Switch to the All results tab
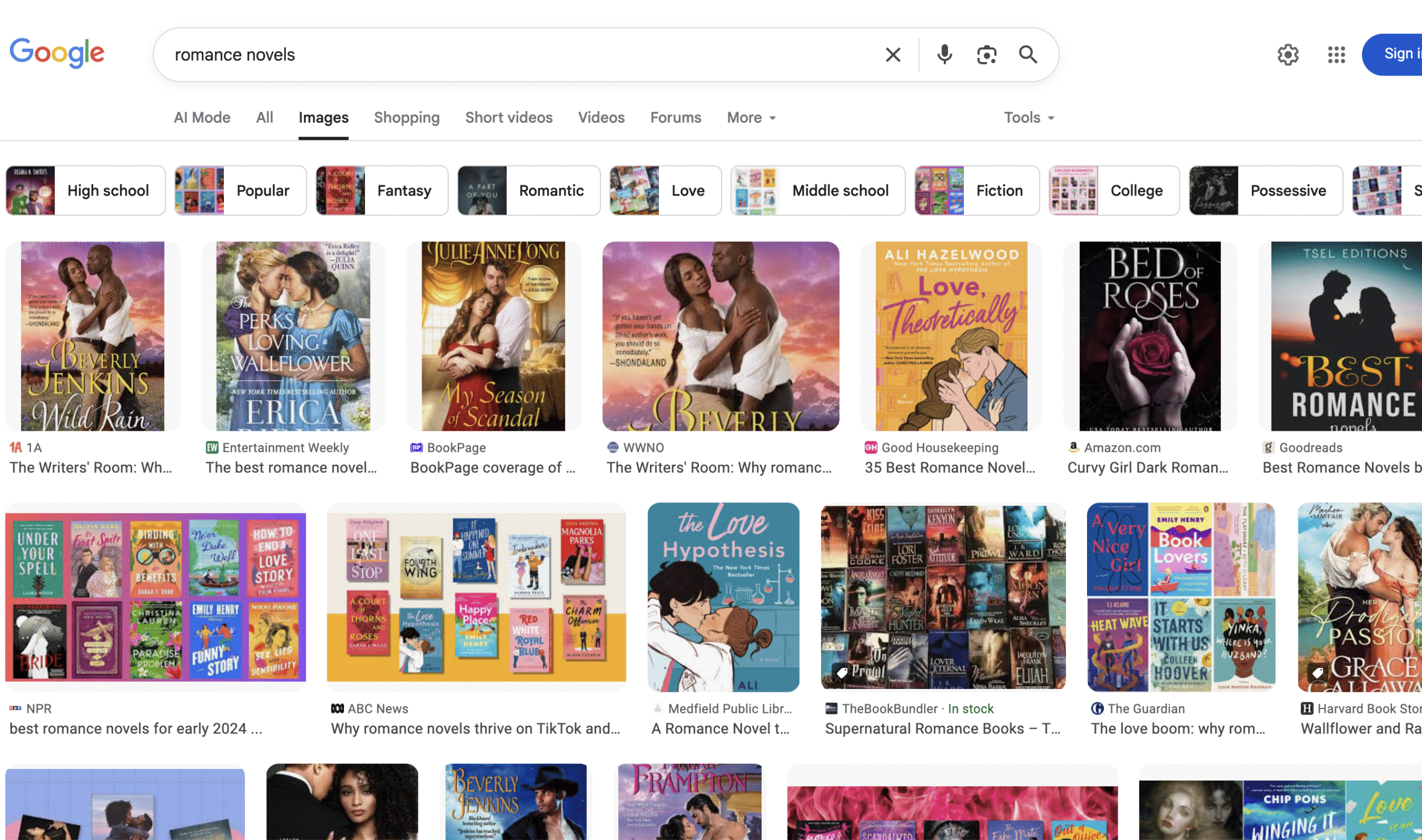 pyautogui.click(x=264, y=118)
